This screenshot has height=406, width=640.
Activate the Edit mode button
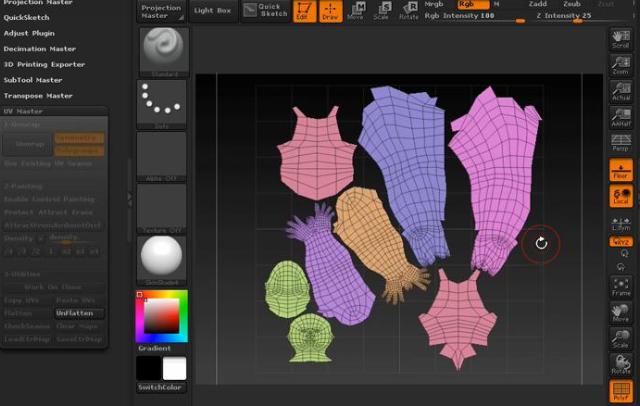[x=304, y=11]
